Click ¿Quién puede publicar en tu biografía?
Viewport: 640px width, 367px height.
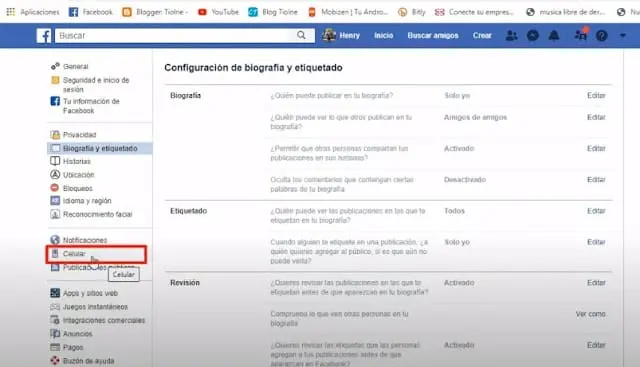coord(331,96)
